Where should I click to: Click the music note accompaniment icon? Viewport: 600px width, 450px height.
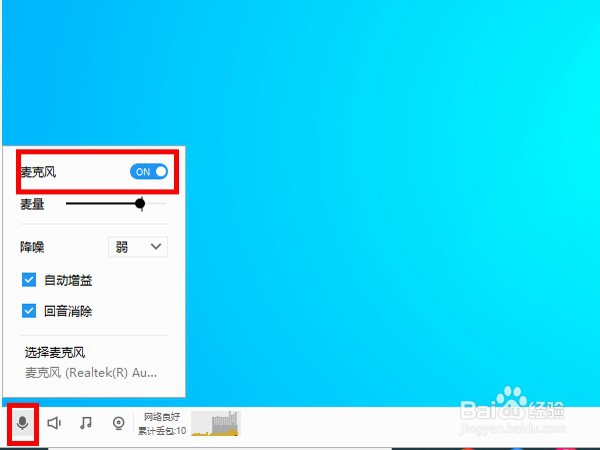tap(86, 423)
